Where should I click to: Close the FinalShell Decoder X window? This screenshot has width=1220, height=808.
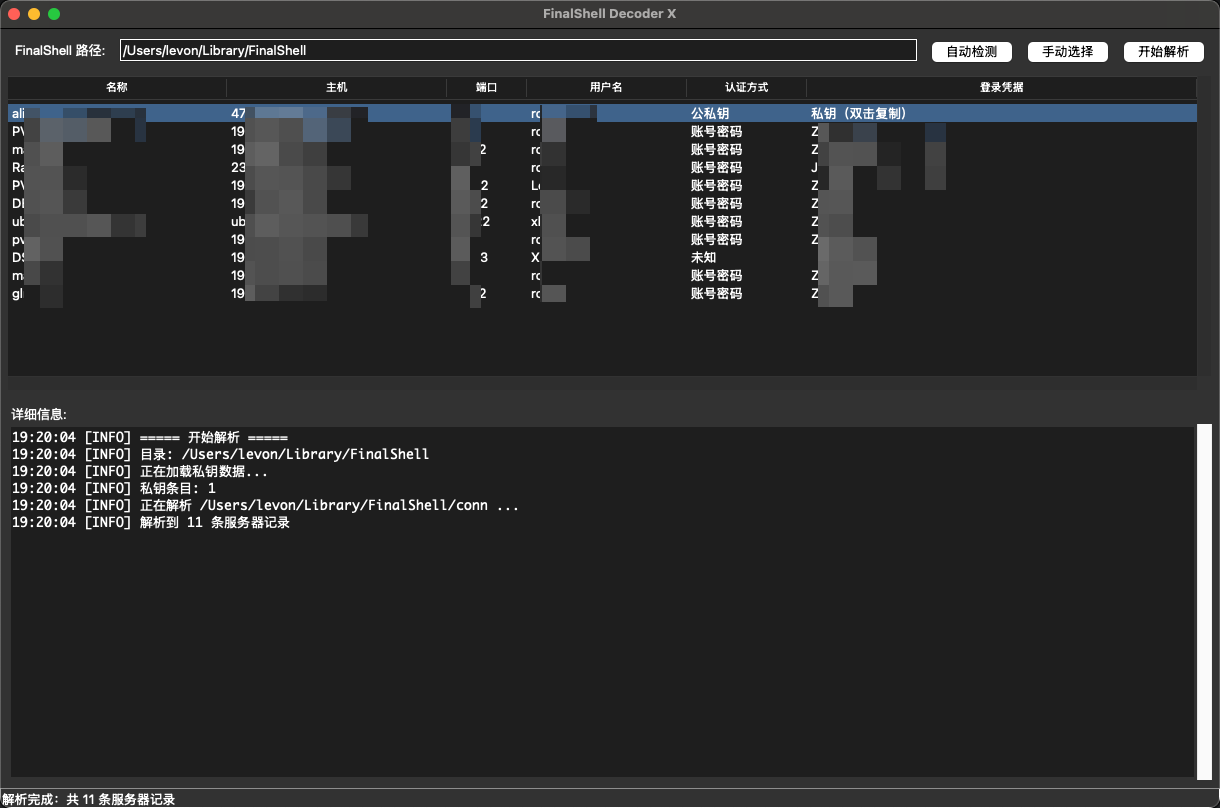(x=14, y=14)
